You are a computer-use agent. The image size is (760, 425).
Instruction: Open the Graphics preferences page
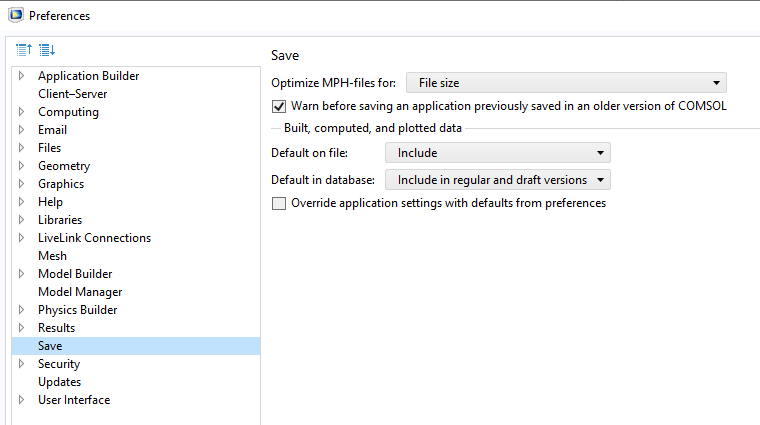point(61,184)
